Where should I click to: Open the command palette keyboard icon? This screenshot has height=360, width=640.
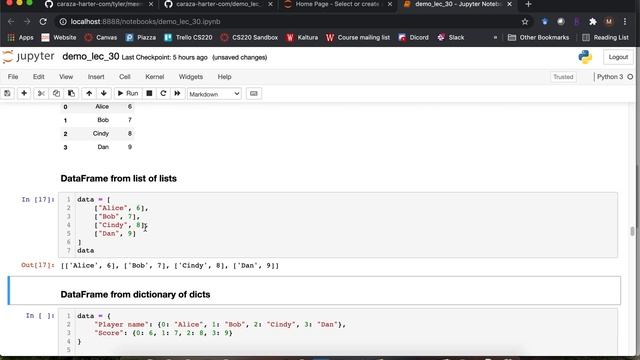tap(253, 93)
